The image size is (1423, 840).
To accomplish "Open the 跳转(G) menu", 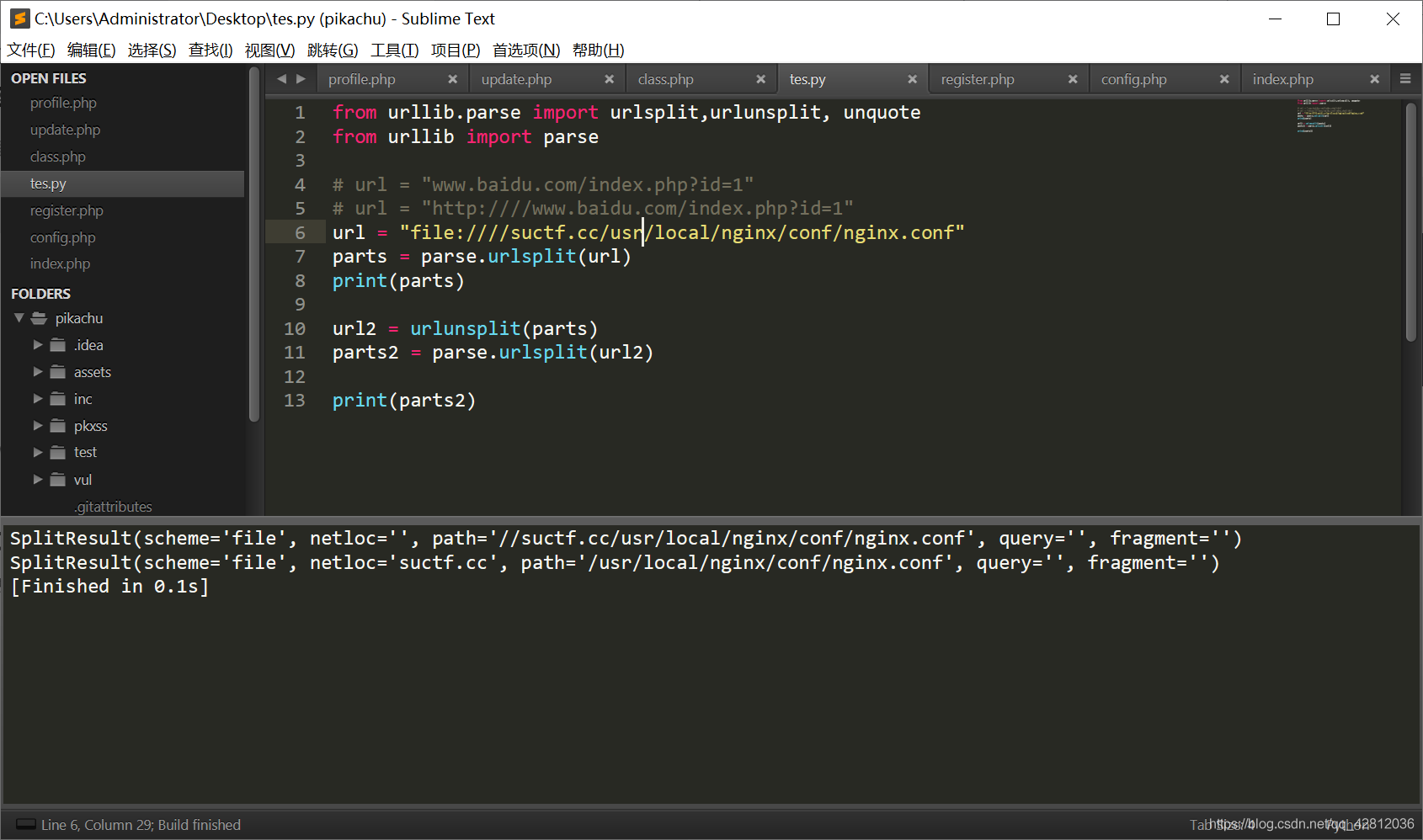I will tap(333, 51).
